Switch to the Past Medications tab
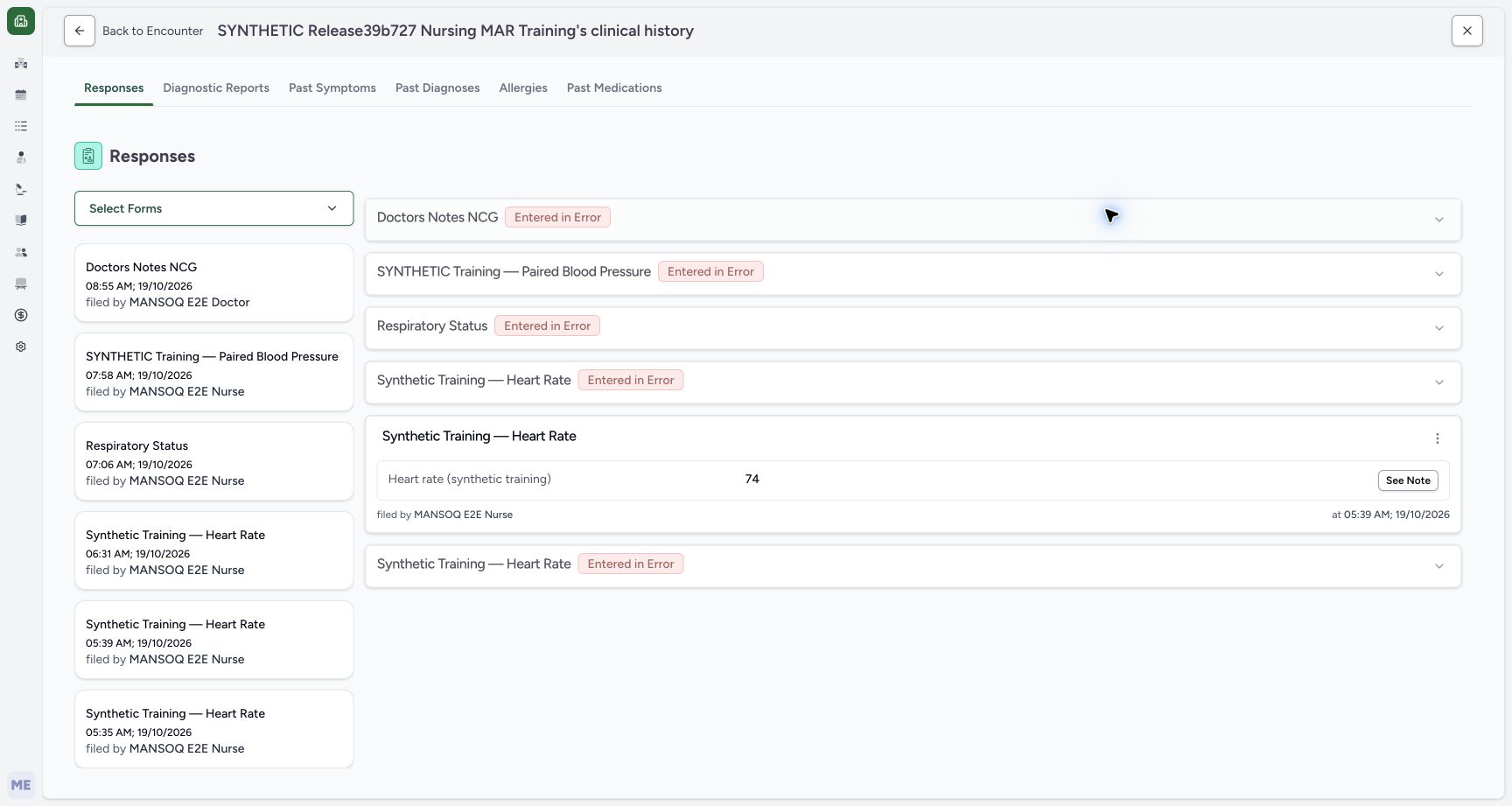This screenshot has width=1512, height=806. click(x=614, y=88)
